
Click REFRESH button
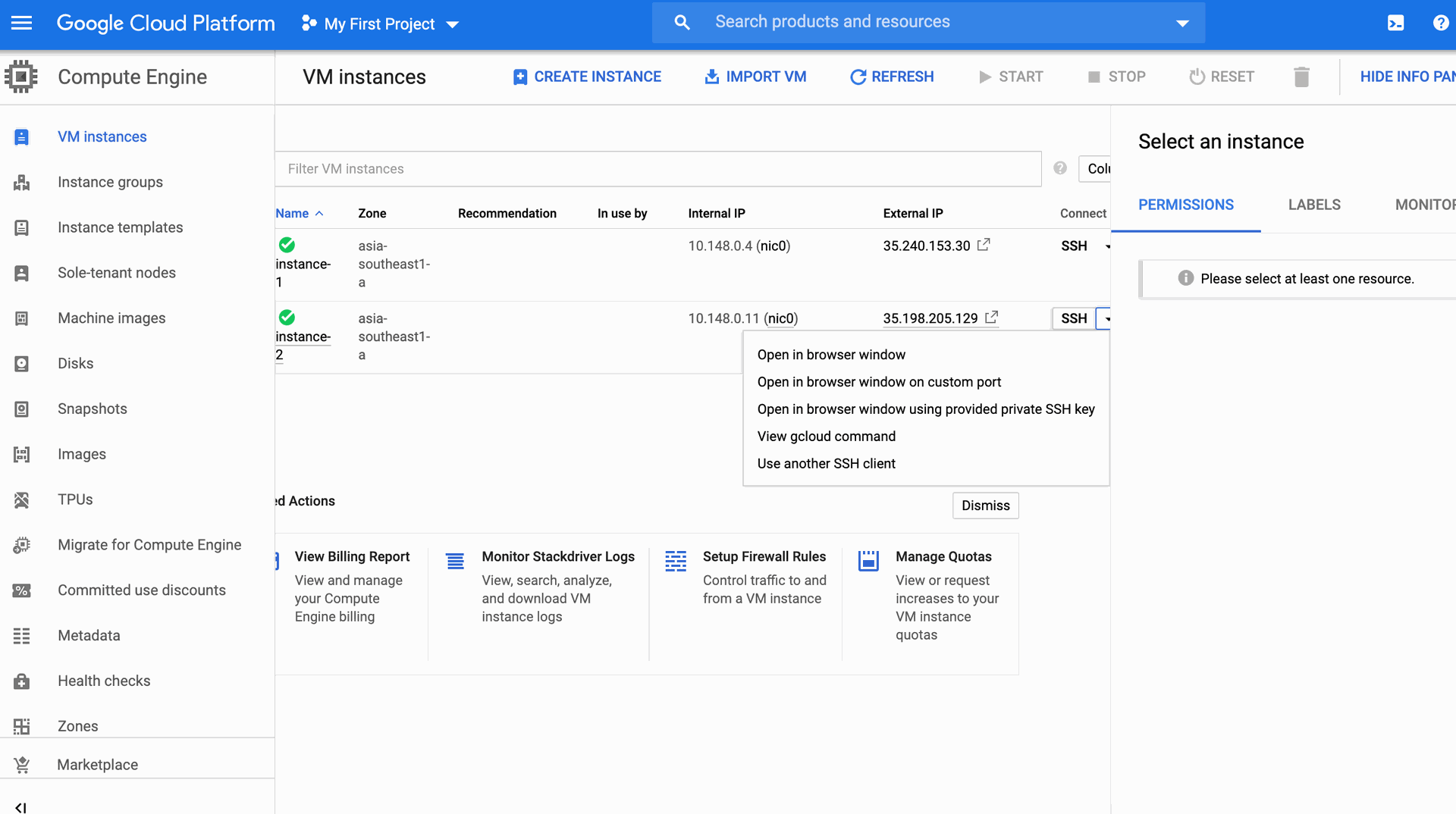coord(892,77)
